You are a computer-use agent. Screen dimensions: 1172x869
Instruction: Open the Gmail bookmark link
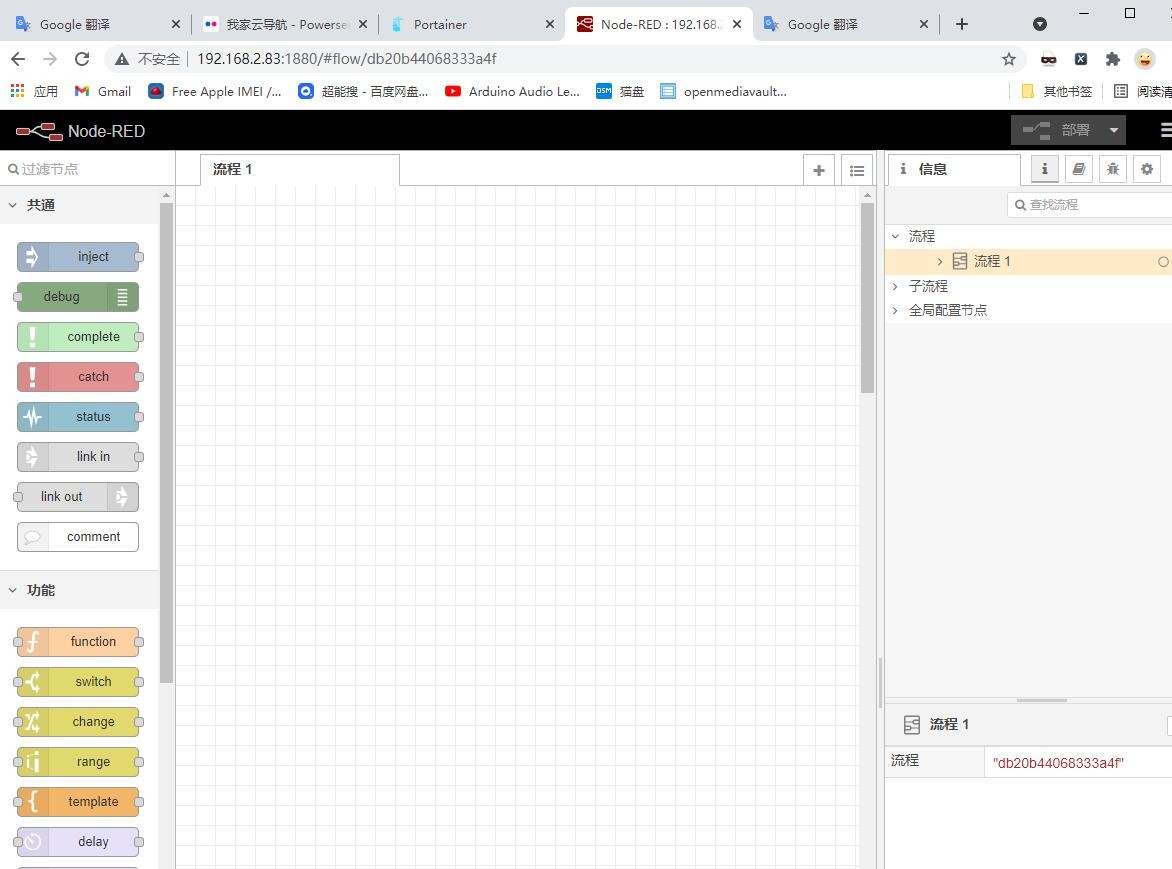click(x=103, y=91)
